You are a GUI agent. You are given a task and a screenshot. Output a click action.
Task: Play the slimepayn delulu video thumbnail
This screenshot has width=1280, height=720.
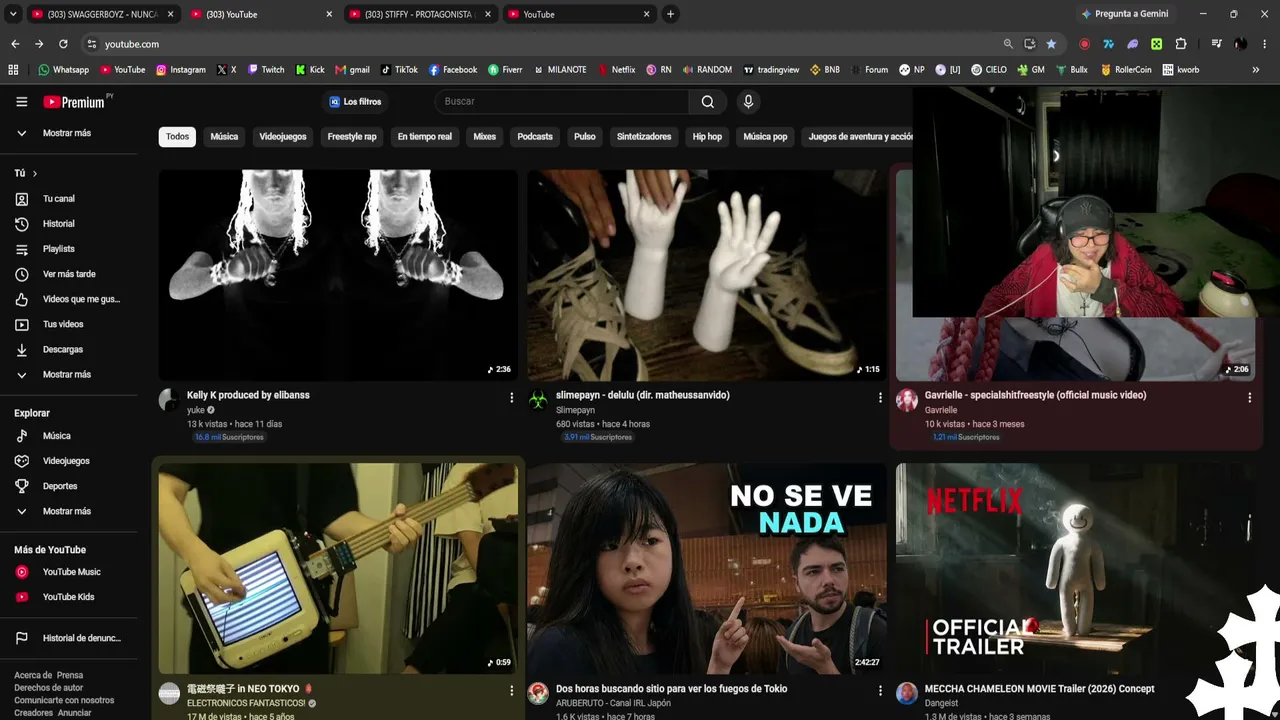pos(707,275)
